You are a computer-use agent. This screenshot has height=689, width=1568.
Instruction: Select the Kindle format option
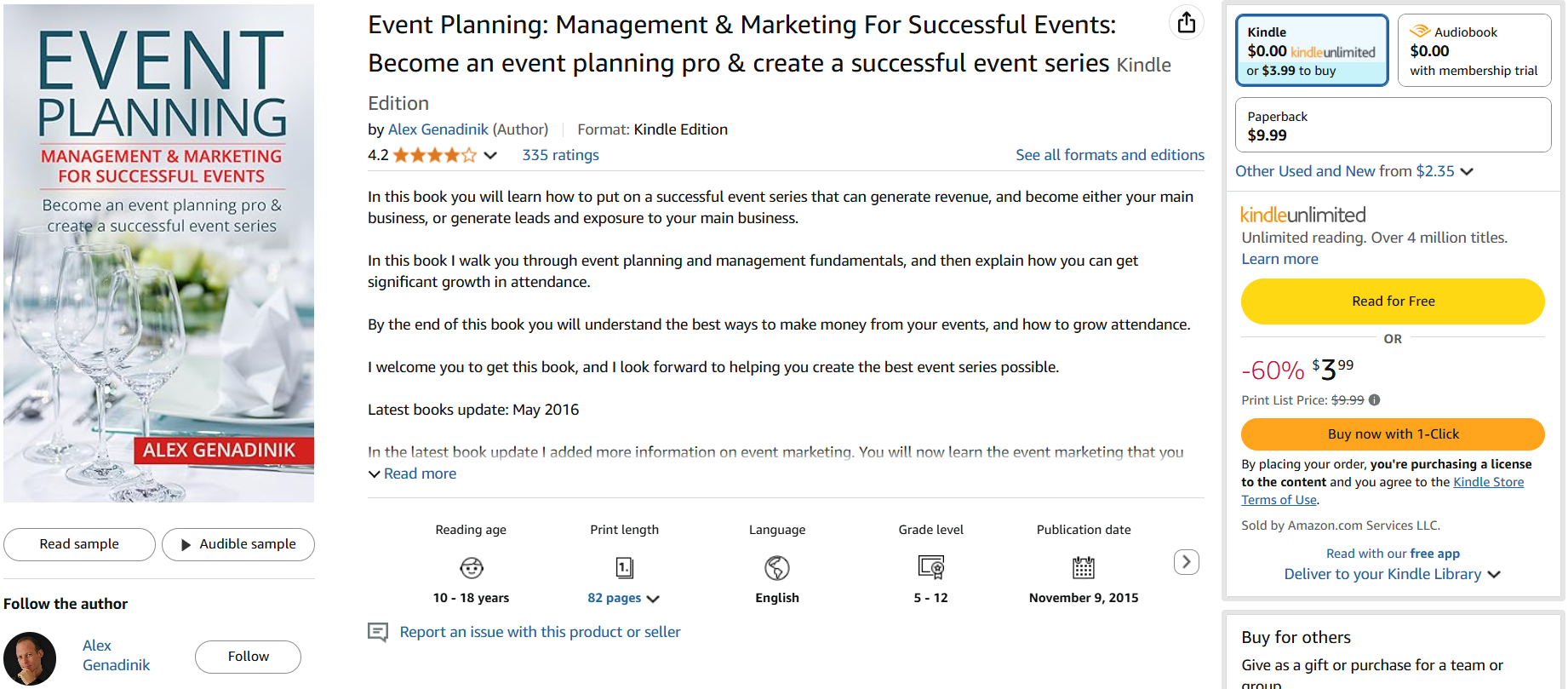pyautogui.click(x=1312, y=50)
